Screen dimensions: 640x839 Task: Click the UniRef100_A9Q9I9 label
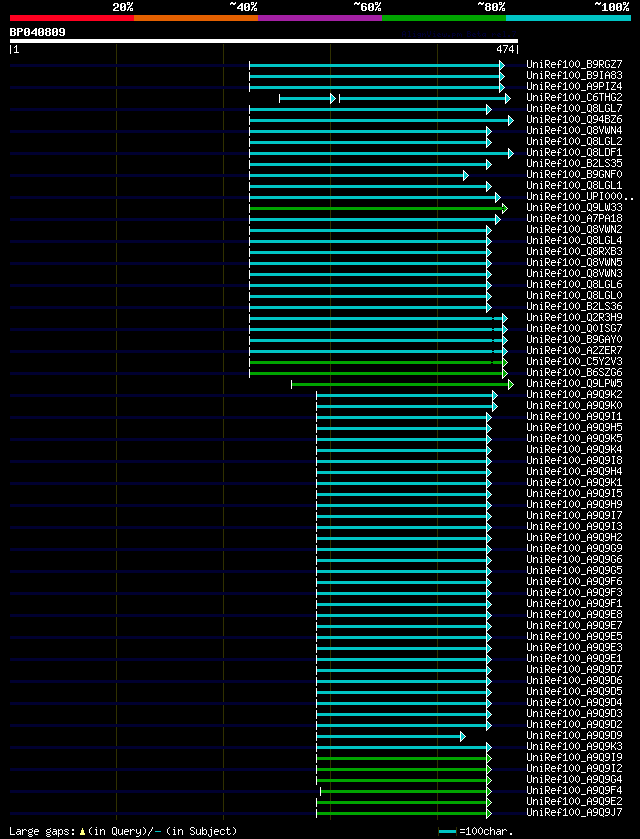574,757
